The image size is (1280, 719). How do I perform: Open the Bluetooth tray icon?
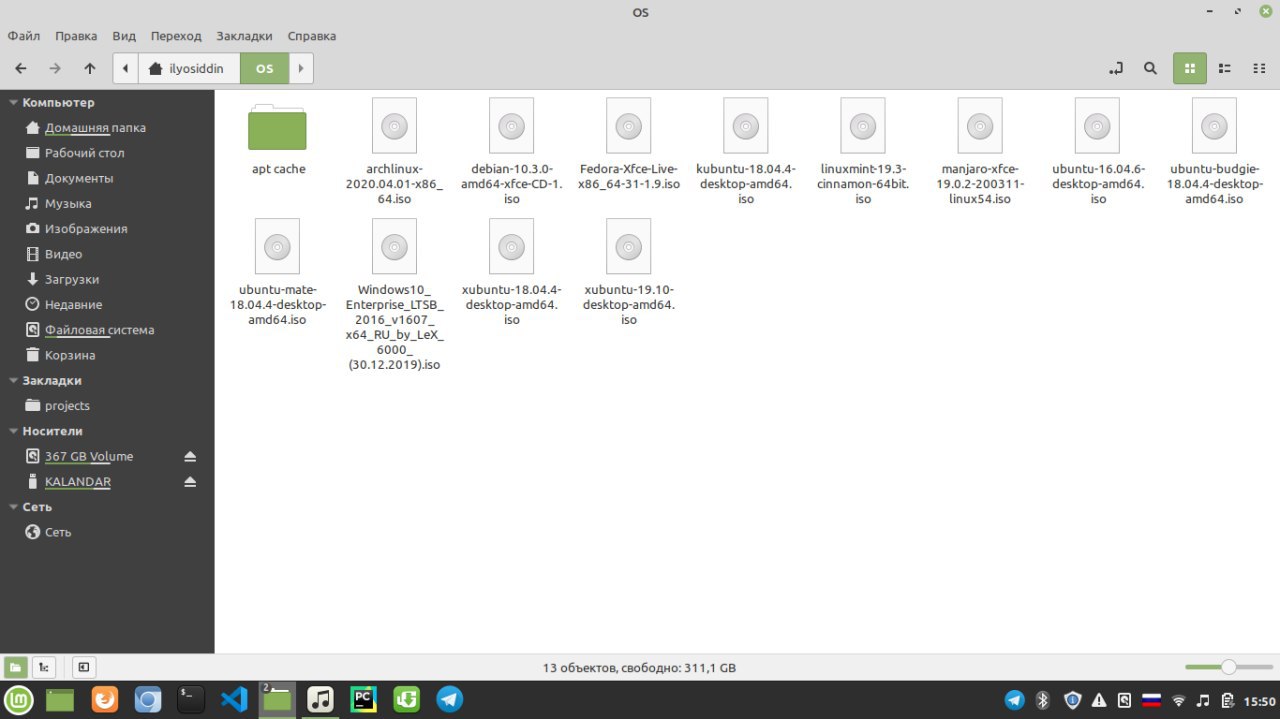[x=1042, y=699]
